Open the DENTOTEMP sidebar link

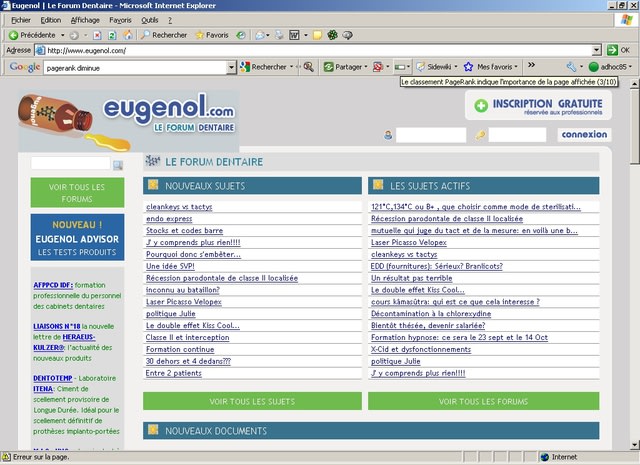53,378
